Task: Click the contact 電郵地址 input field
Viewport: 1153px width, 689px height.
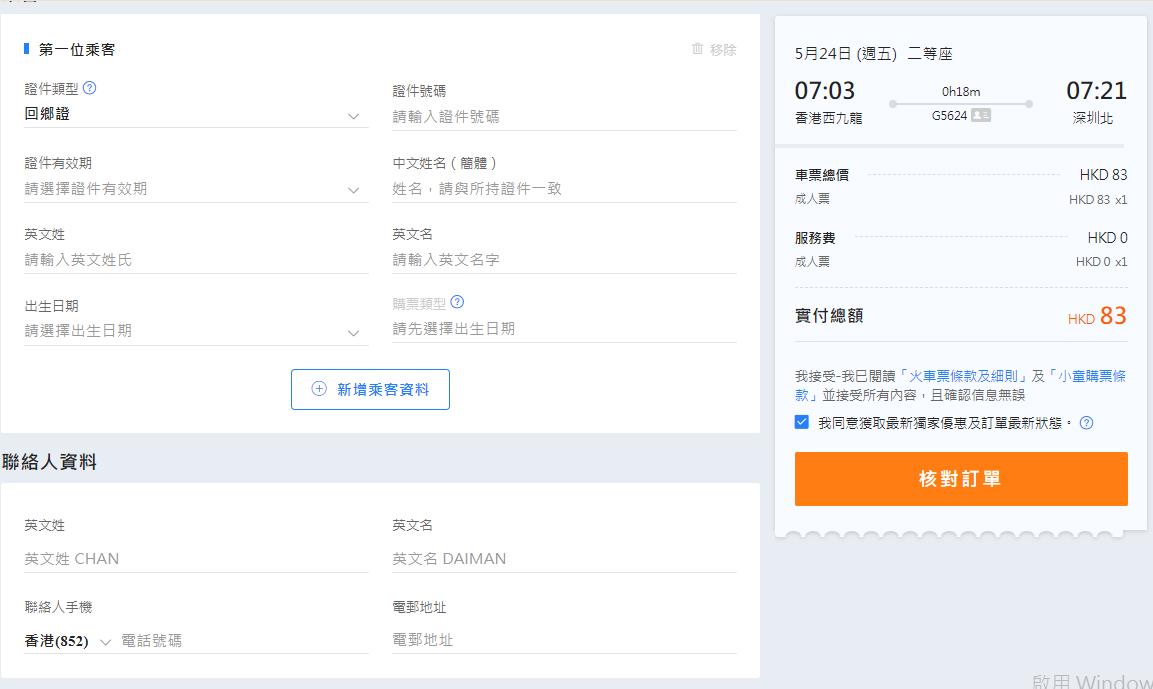Action: point(564,640)
